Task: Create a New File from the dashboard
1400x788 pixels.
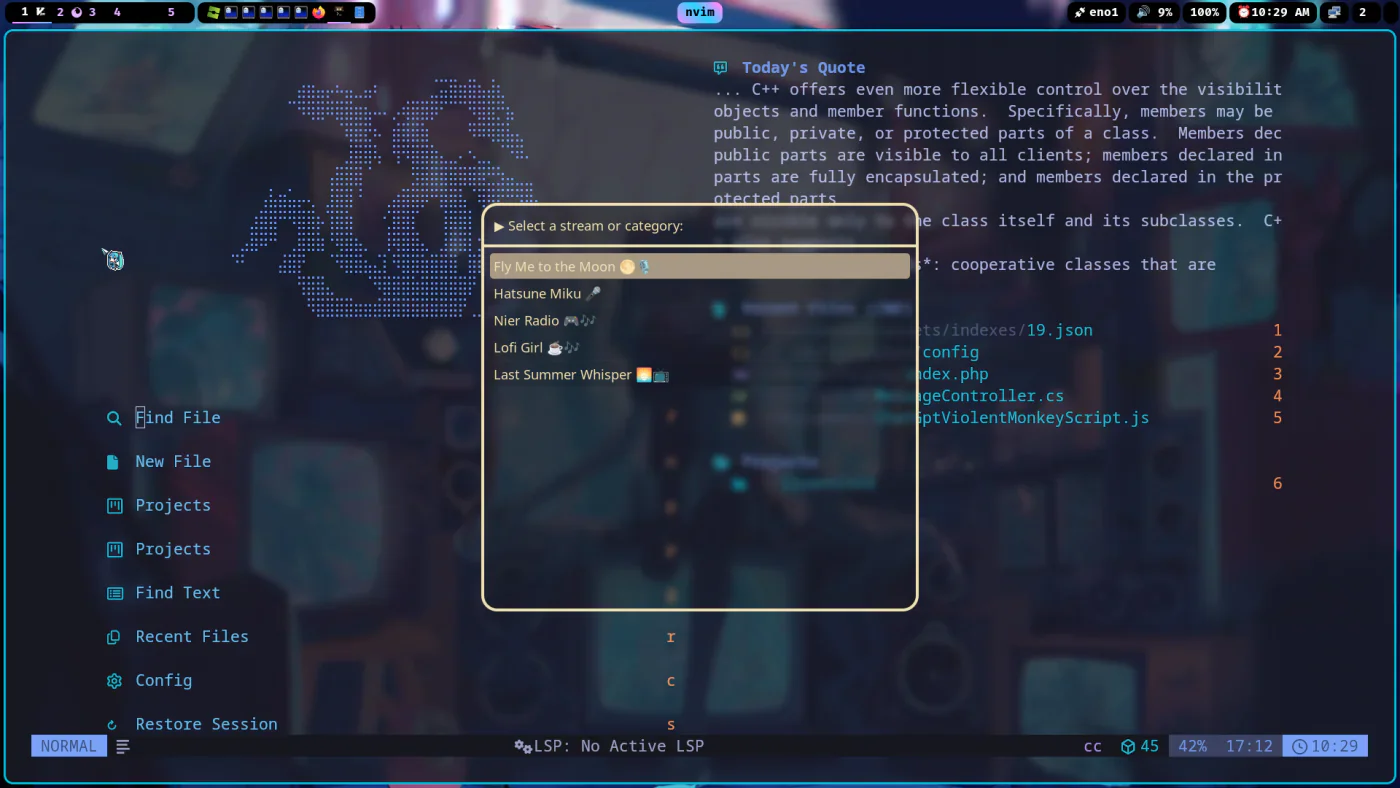Action: (x=173, y=462)
